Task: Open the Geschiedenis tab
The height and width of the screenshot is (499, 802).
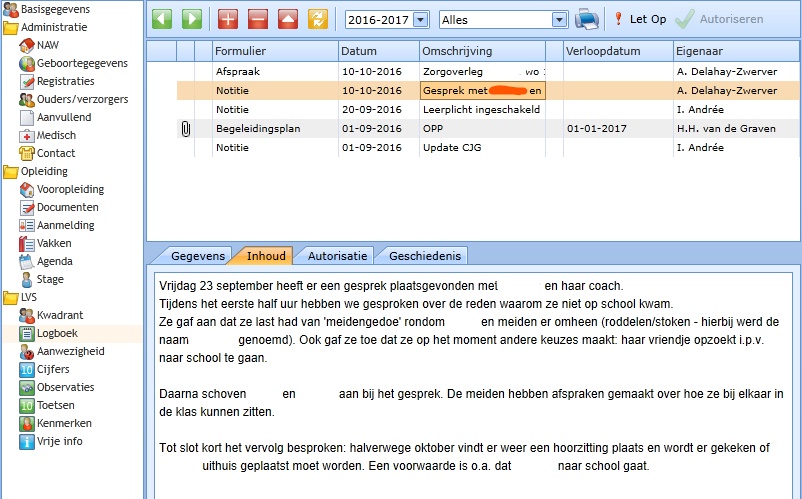Action: [x=426, y=255]
